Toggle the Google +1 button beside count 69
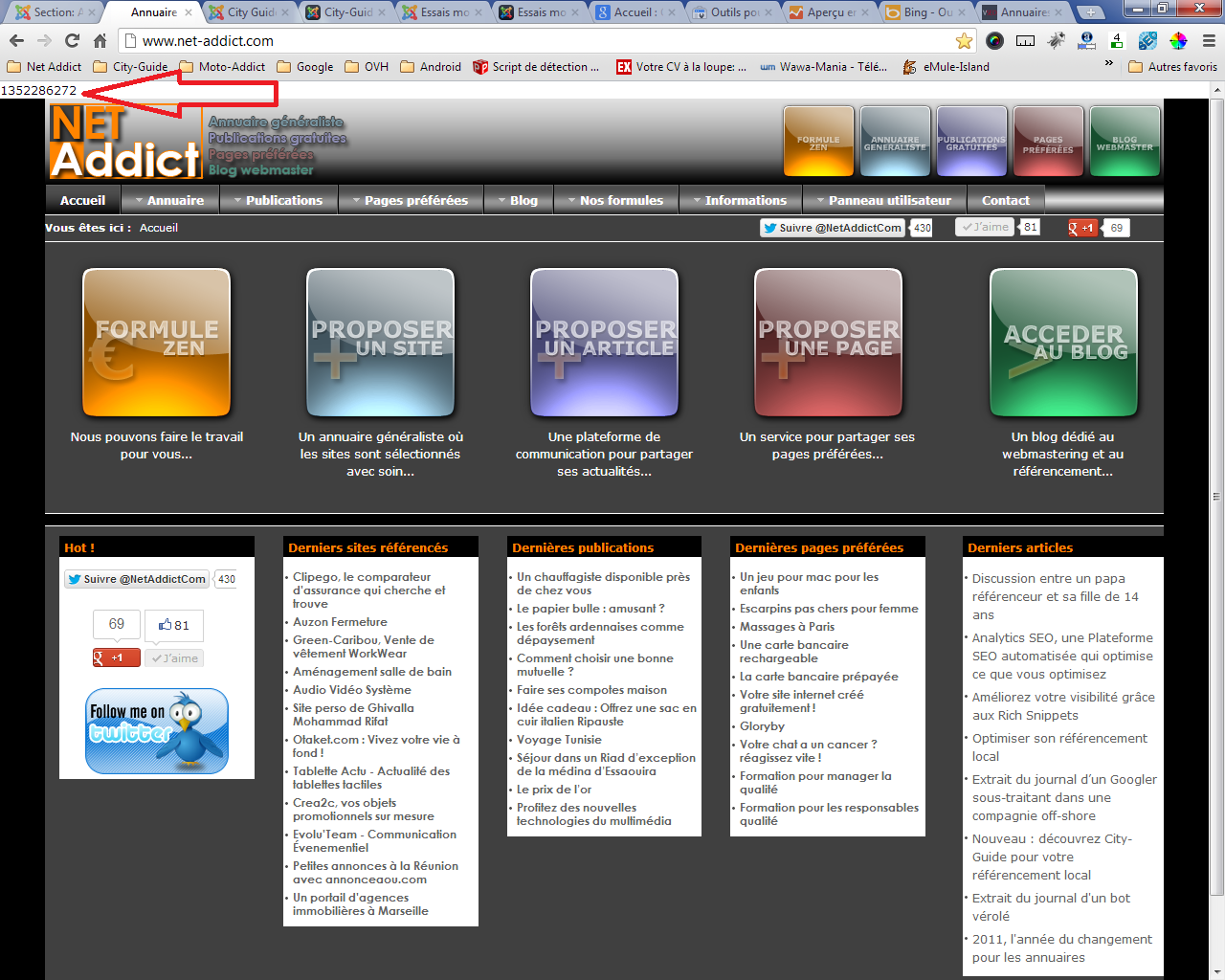1225x980 pixels. pos(1082,228)
